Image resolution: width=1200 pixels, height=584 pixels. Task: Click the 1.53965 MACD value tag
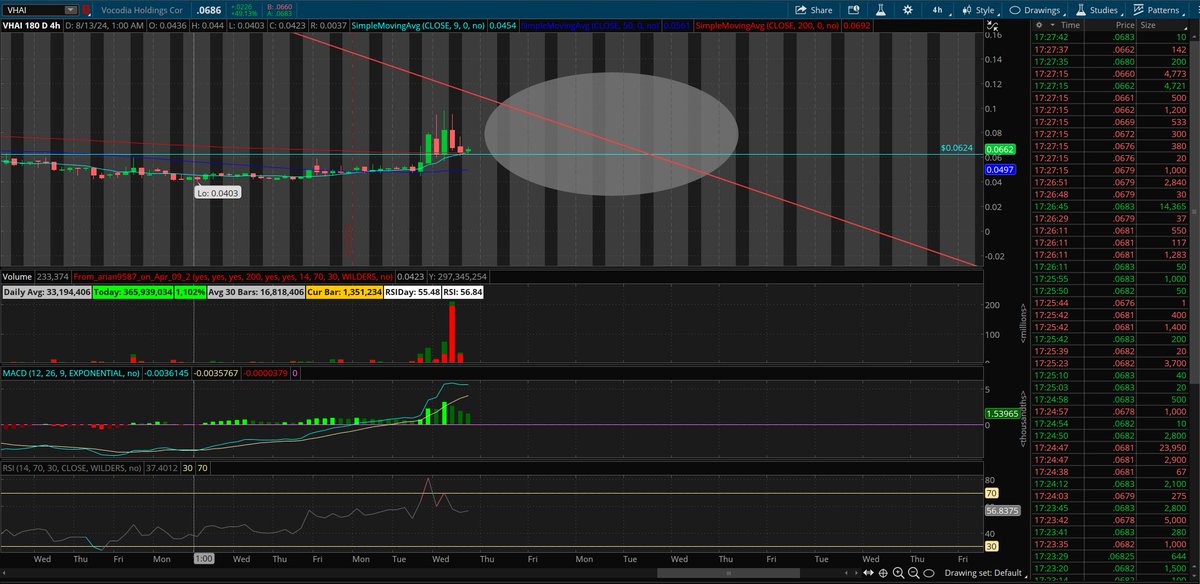point(1001,413)
